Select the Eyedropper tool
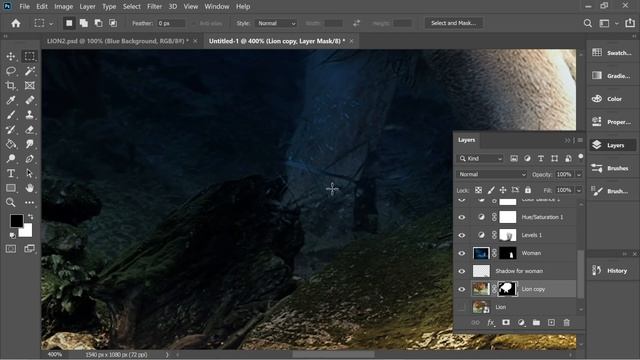 pyautogui.click(x=11, y=100)
